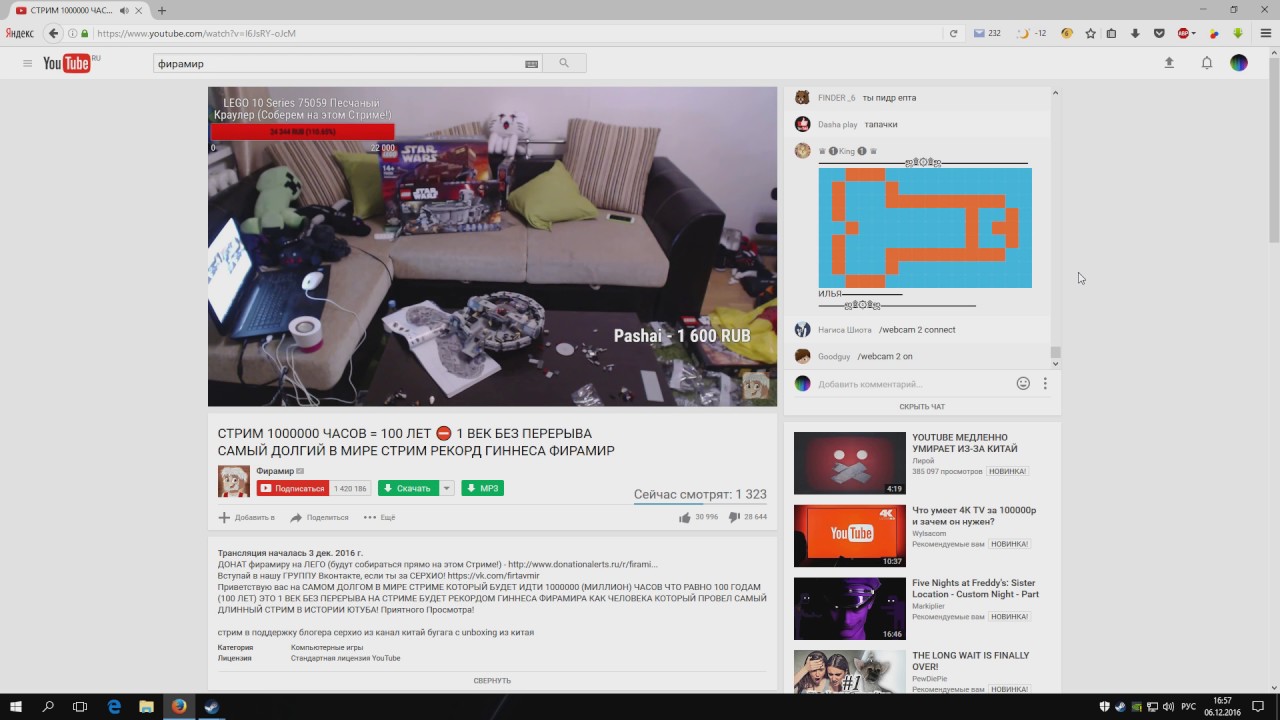Open the account avatar menu
1280x720 pixels.
(x=1239, y=63)
